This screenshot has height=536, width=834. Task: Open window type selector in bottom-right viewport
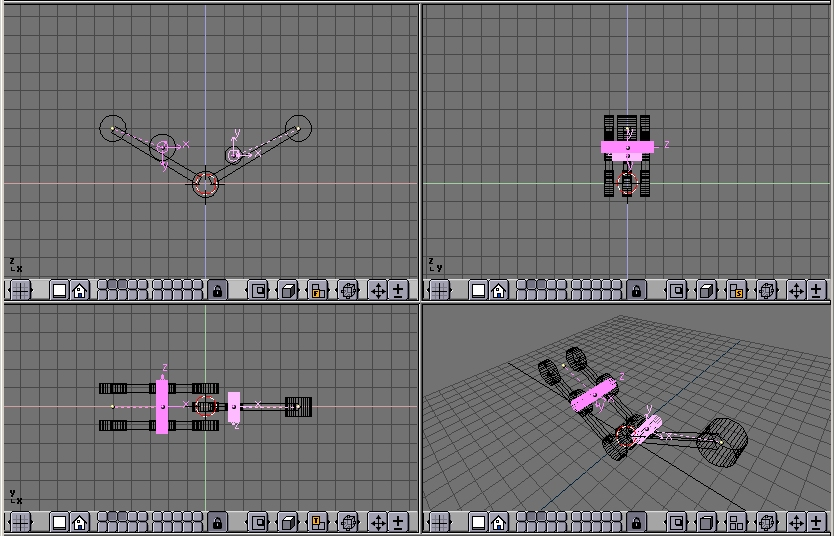click(x=439, y=522)
